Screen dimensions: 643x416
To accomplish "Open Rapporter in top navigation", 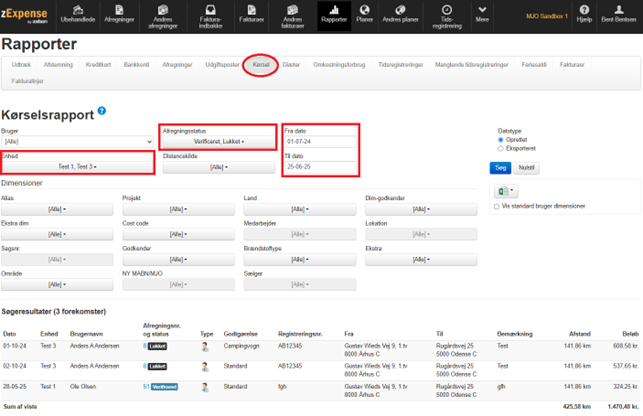I will point(334,14).
